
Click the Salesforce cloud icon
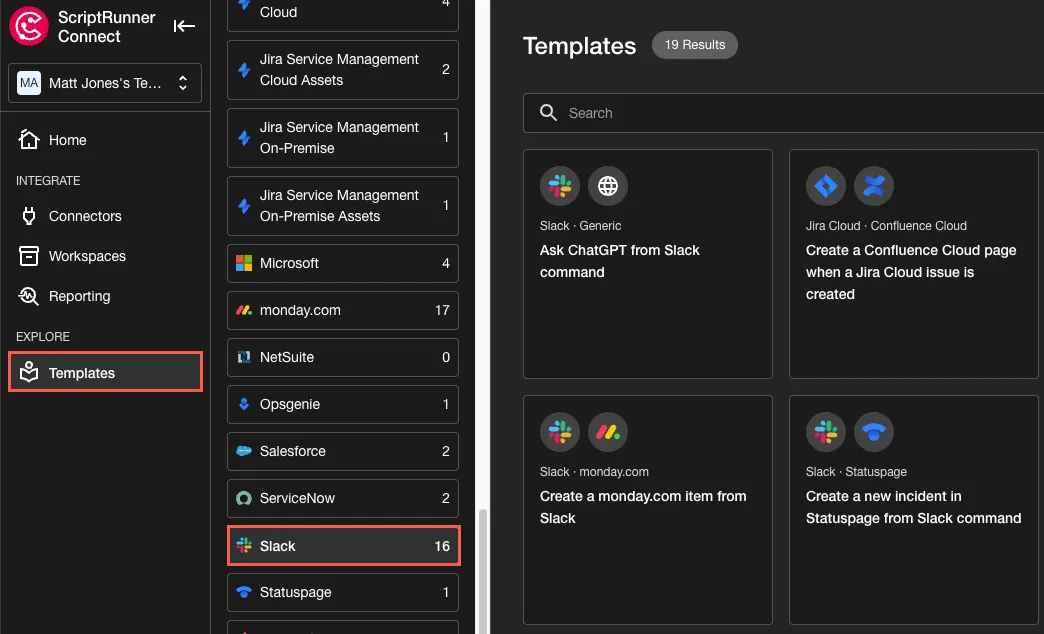coord(244,452)
